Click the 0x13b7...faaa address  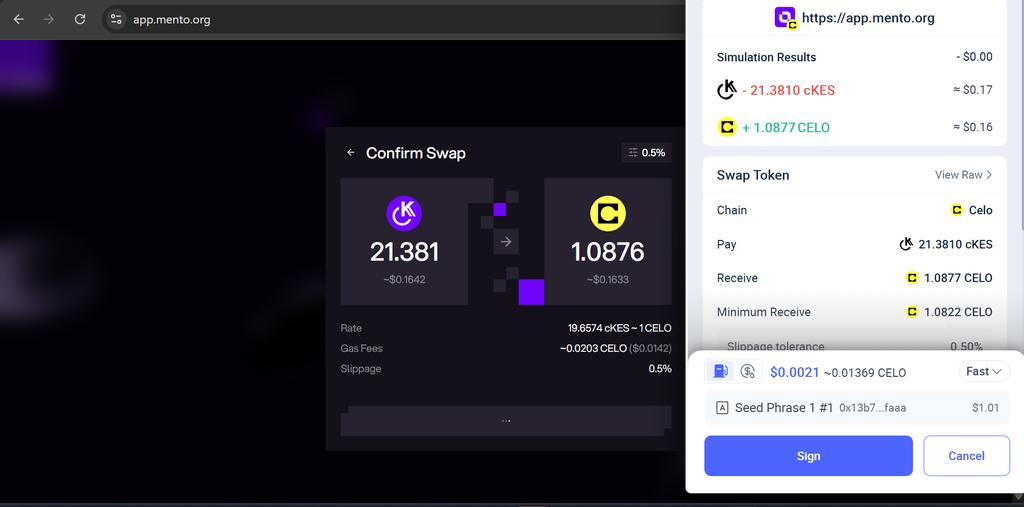tap(872, 408)
